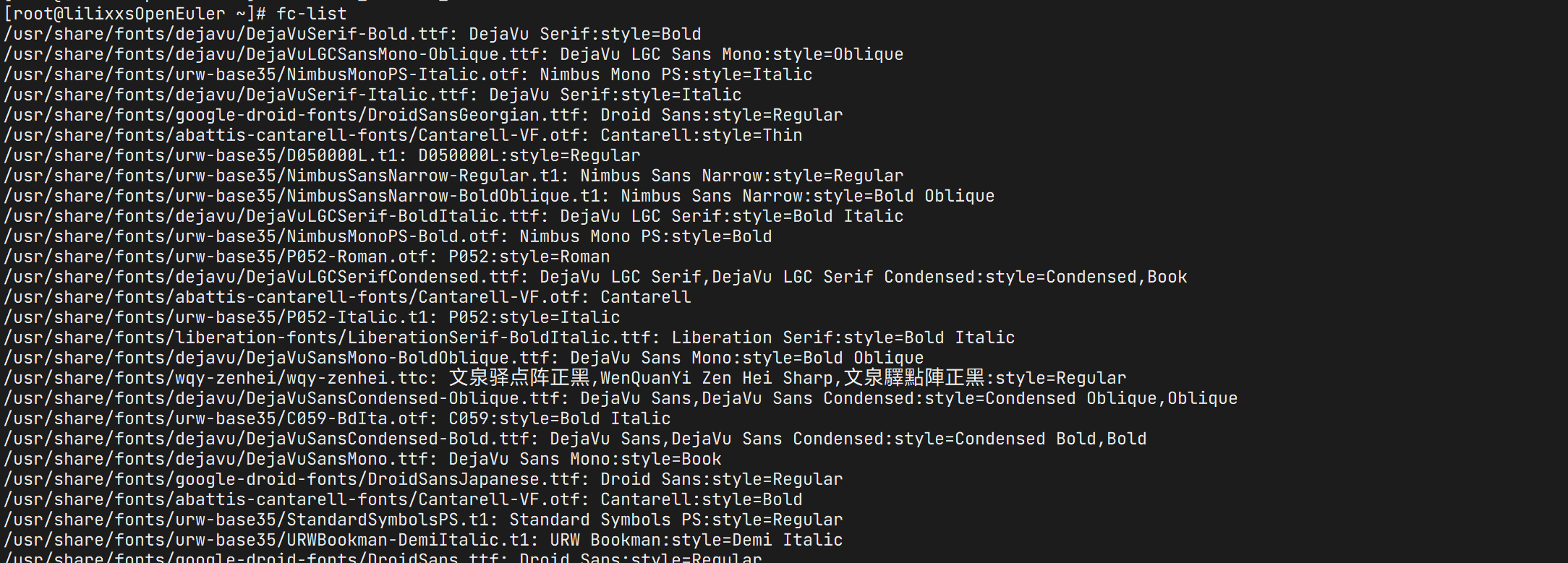Click the P052-Roman.otf font line

307,257
